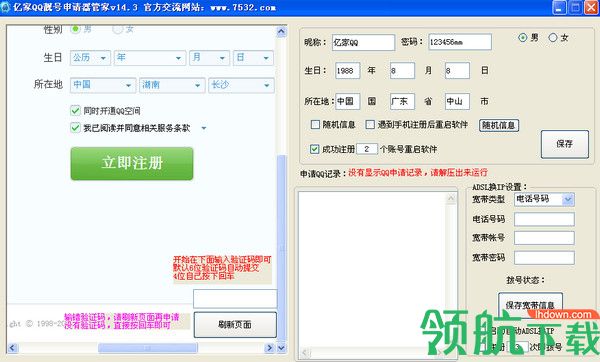This screenshot has height=362, width=600.
Task: Select the 女 gender radio in web form
Action: coord(117,29)
